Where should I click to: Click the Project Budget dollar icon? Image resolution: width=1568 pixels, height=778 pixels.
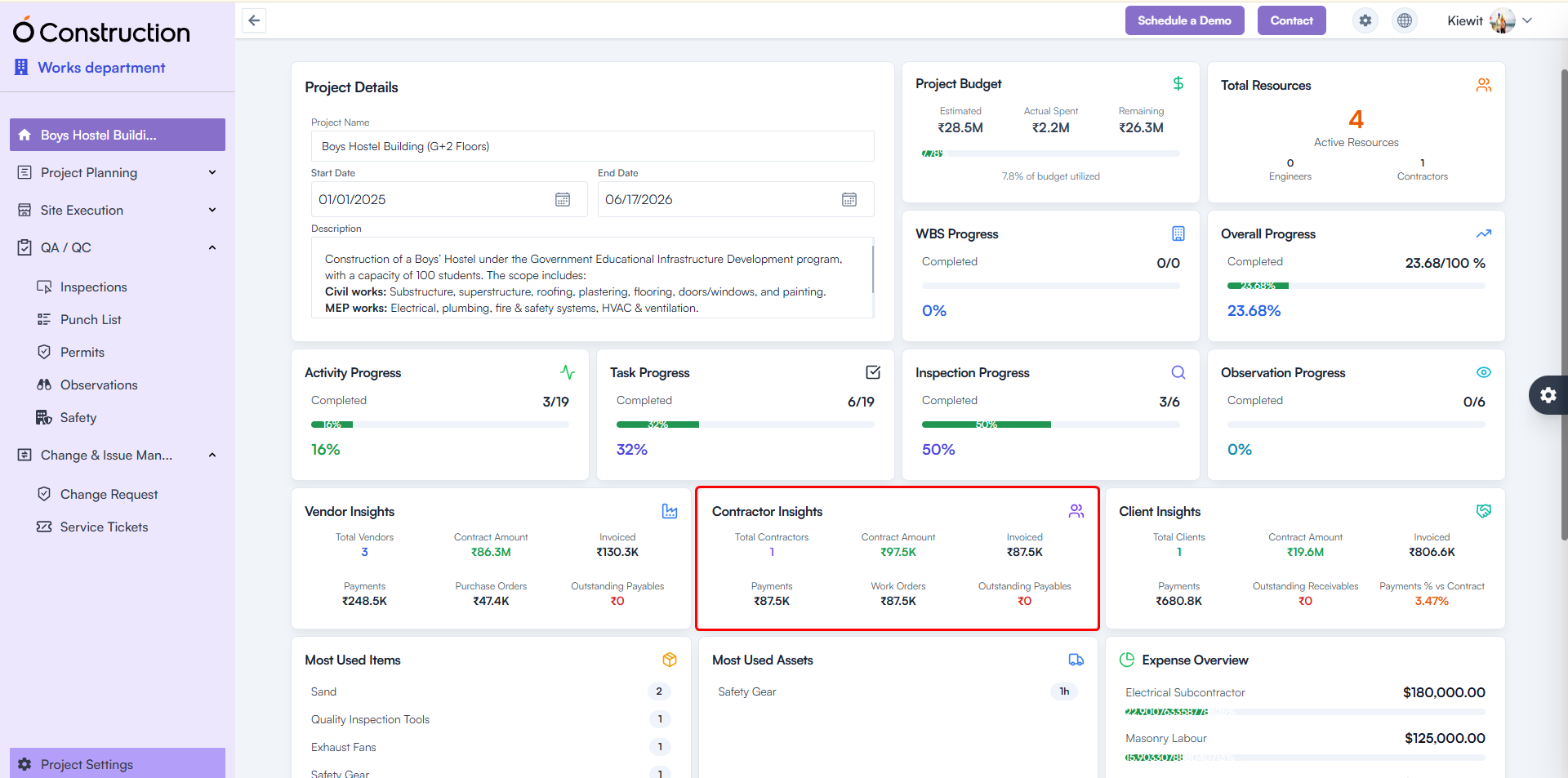(1178, 82)
